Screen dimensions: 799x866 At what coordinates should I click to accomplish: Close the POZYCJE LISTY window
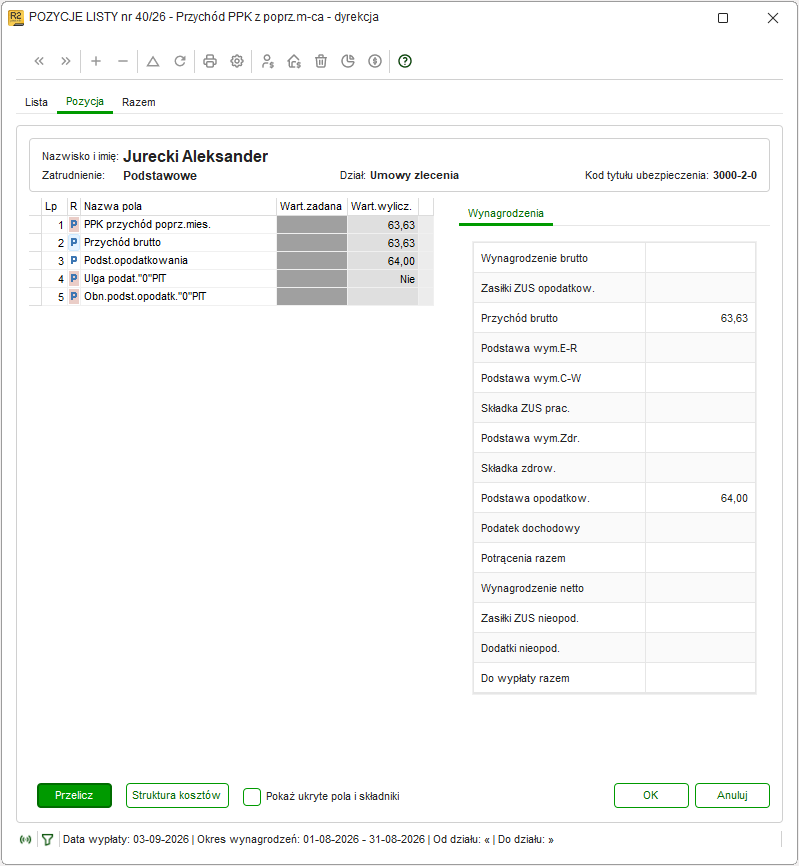point(773,18)
